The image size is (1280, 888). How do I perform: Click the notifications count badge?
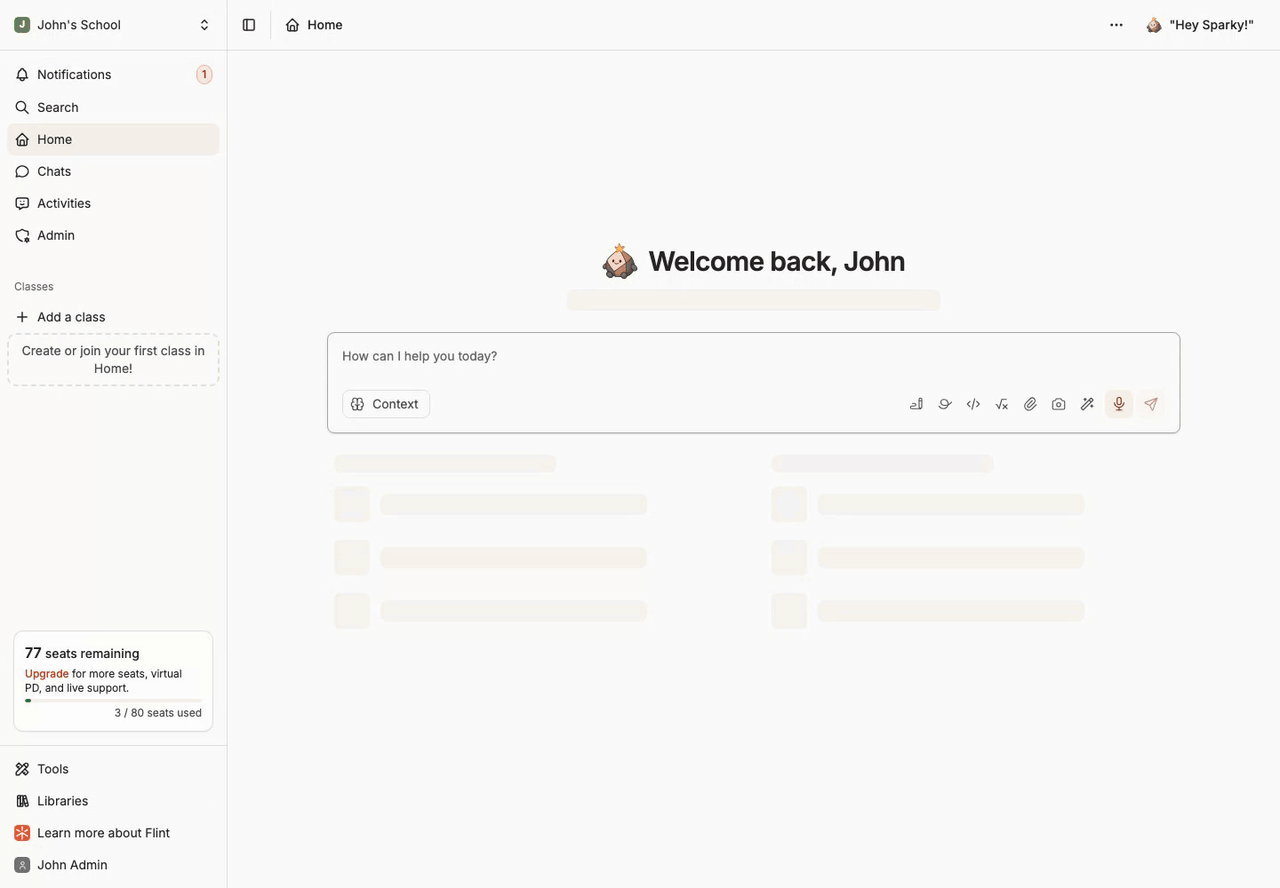pos(204,75)
